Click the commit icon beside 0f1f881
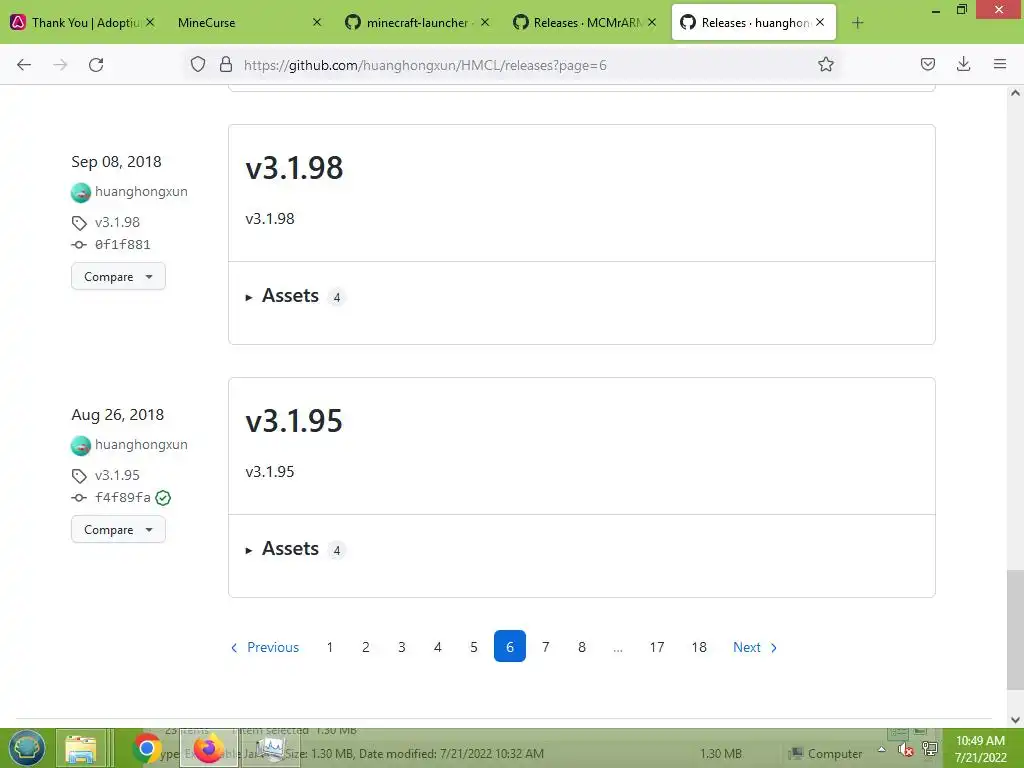The image size is (1024, 768). tap(79, 245)
